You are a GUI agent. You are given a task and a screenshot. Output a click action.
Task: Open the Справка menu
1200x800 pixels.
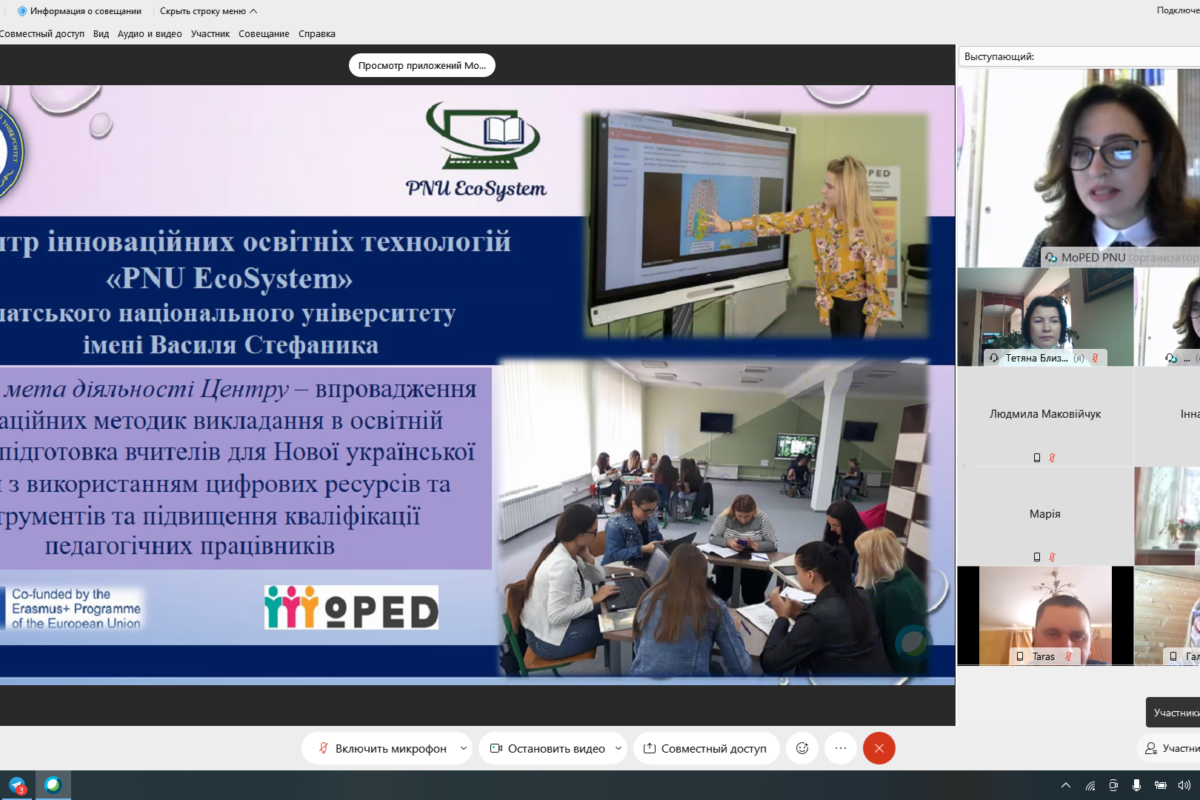point(317,33)
